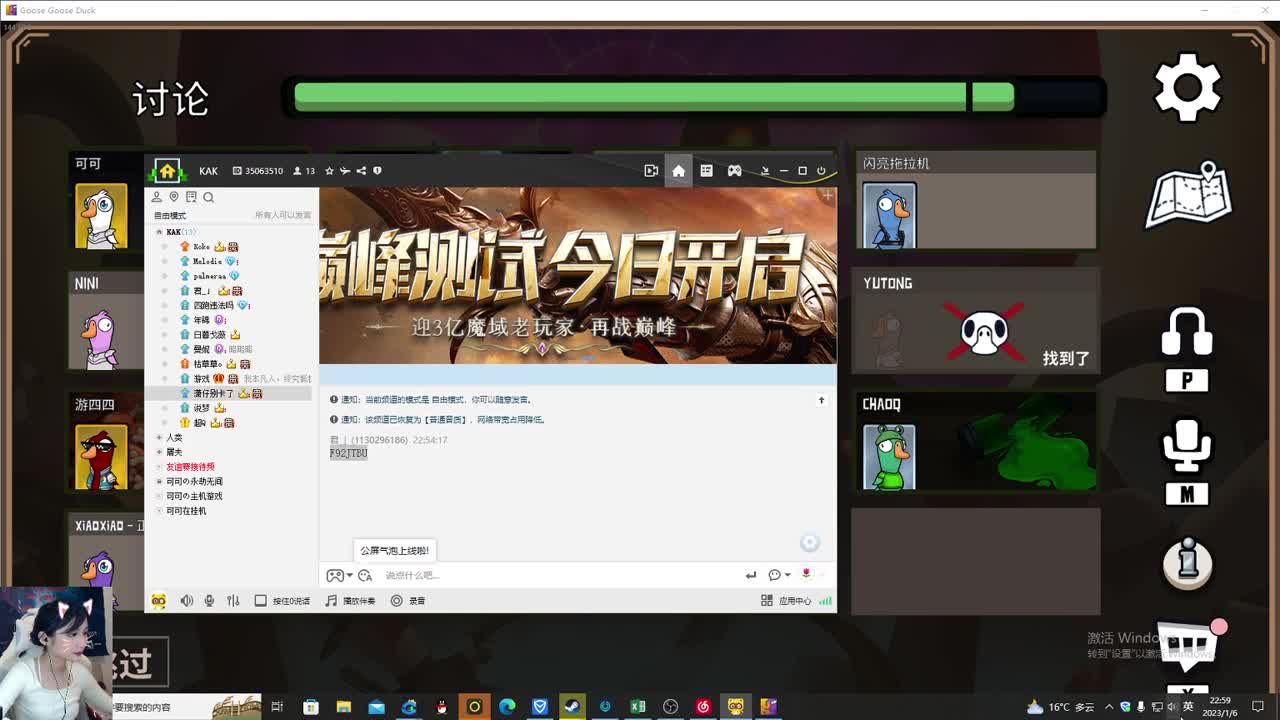Switch to the gamepad games tab
Viewport: 1280px width, 720px height.
(734, 171)
